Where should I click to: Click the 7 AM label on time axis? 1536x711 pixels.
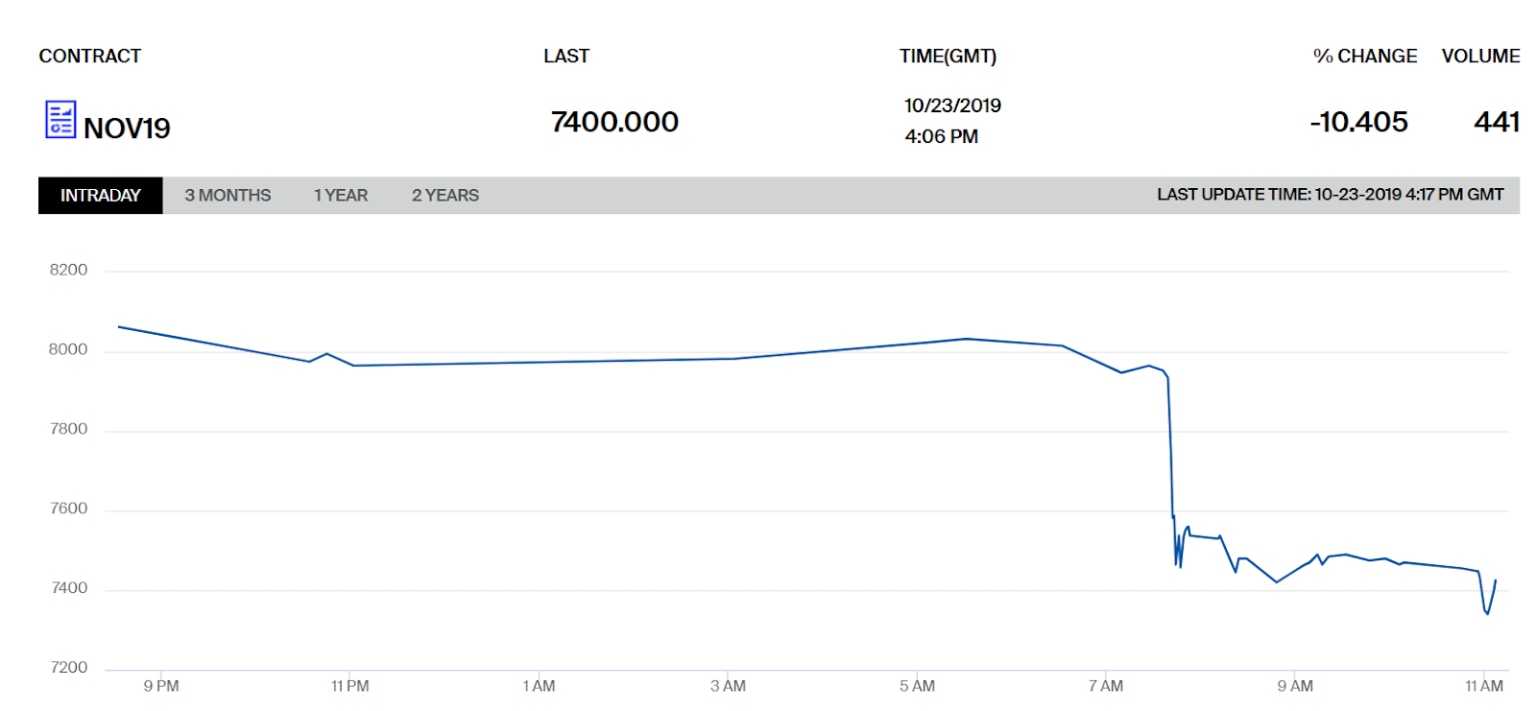click(1106, 686)
